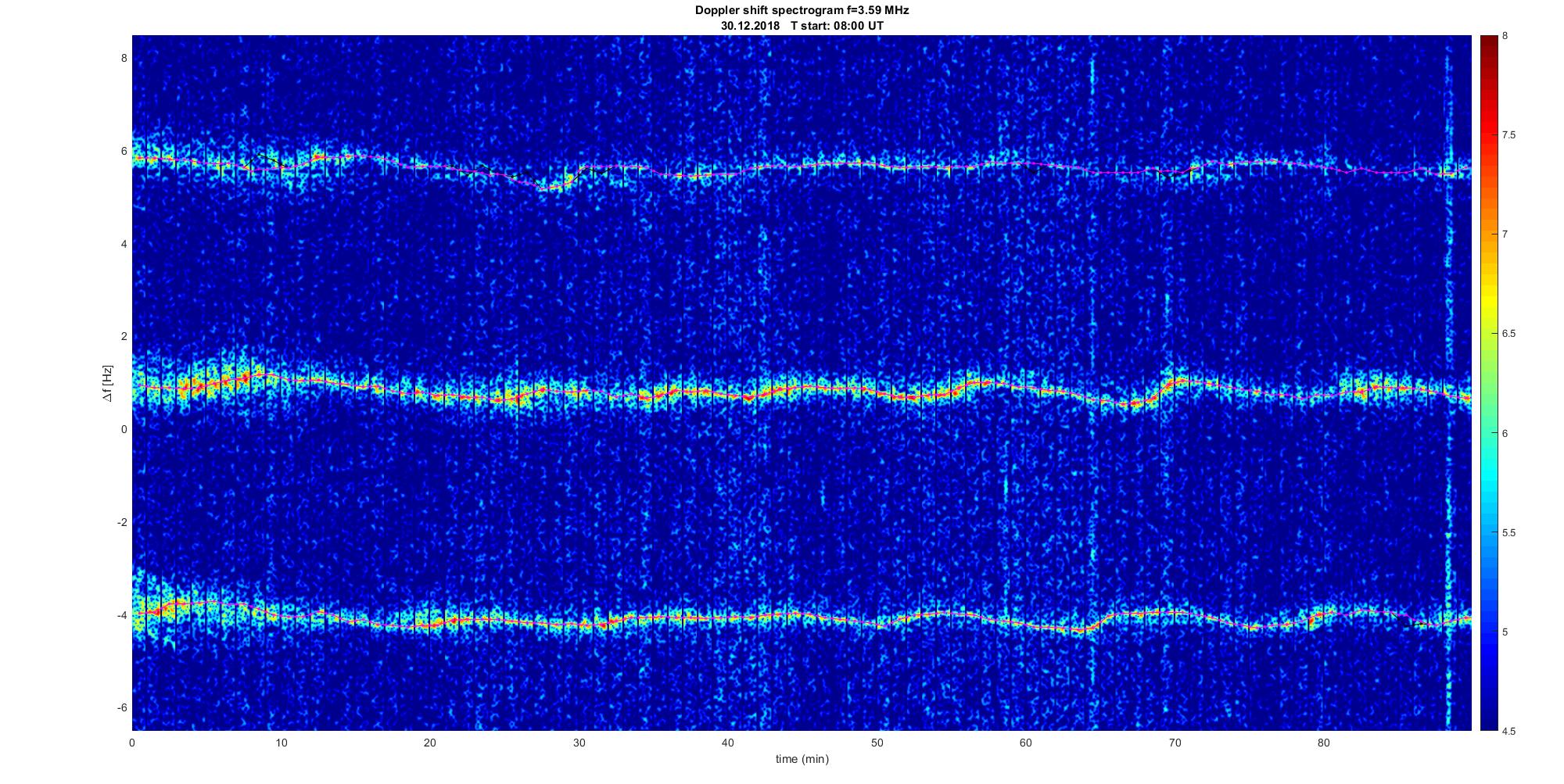
Task: Click the date line '30.12.2018 T start: 08:00 UT'
Action: pyautogui.click(x=802, y=25)
